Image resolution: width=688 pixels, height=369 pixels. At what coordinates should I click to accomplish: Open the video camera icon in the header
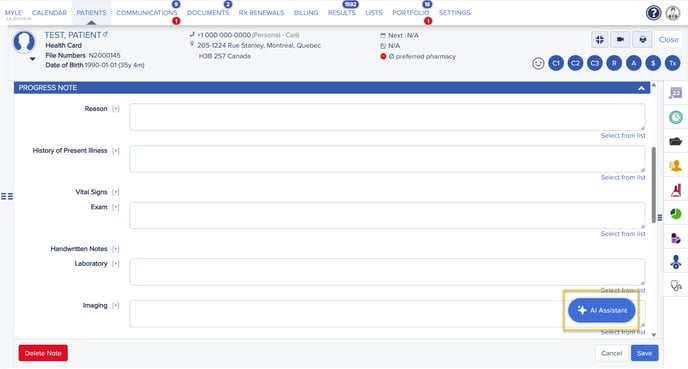point(620,39)
